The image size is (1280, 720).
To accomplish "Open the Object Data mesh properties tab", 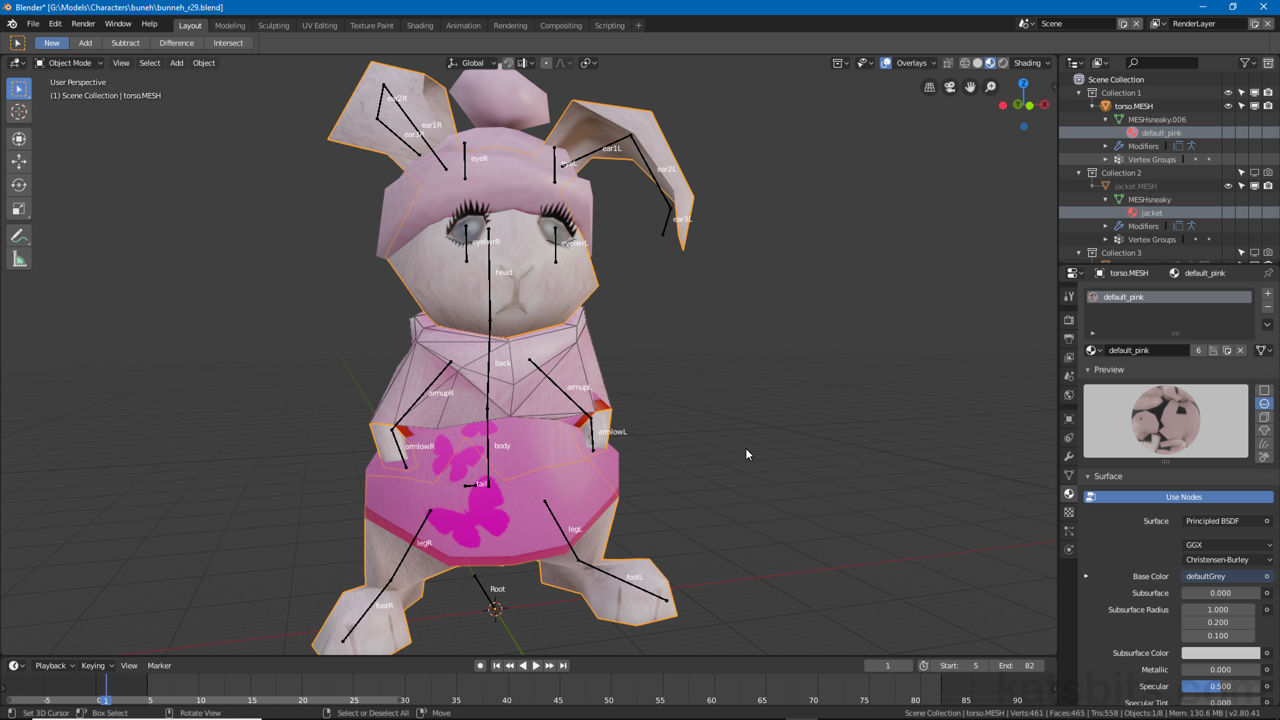I will click(1069, 475).
